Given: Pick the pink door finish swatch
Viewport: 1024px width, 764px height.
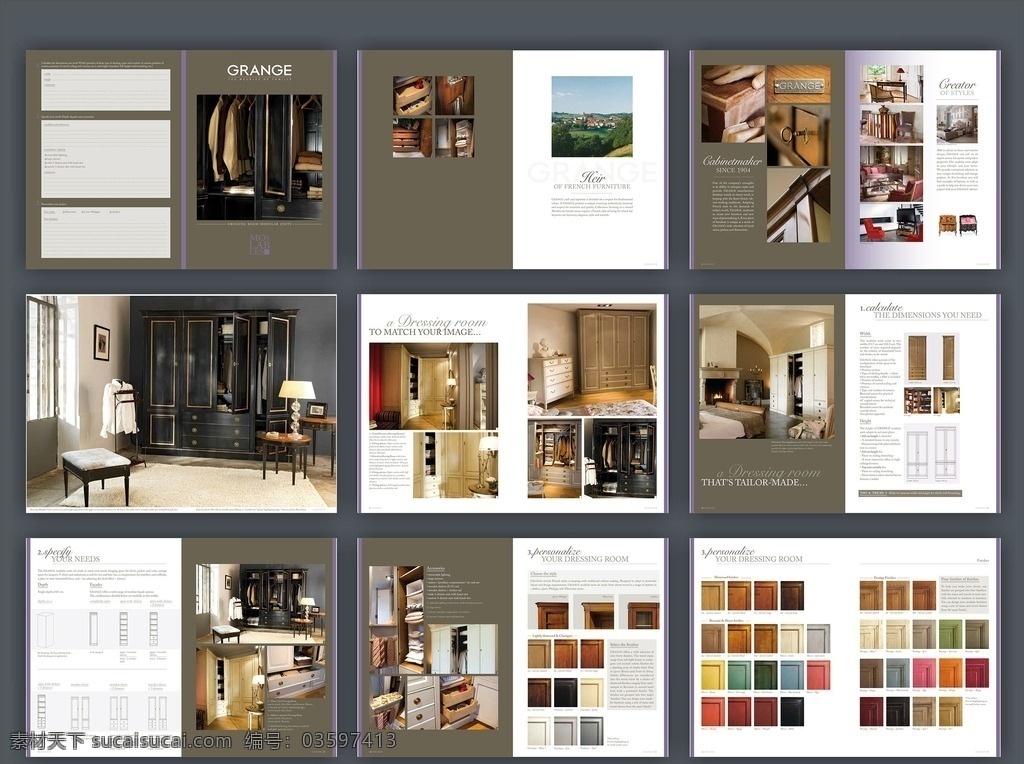Looking at the screenshot, I should pyautogui.click(x=923, y=673).
